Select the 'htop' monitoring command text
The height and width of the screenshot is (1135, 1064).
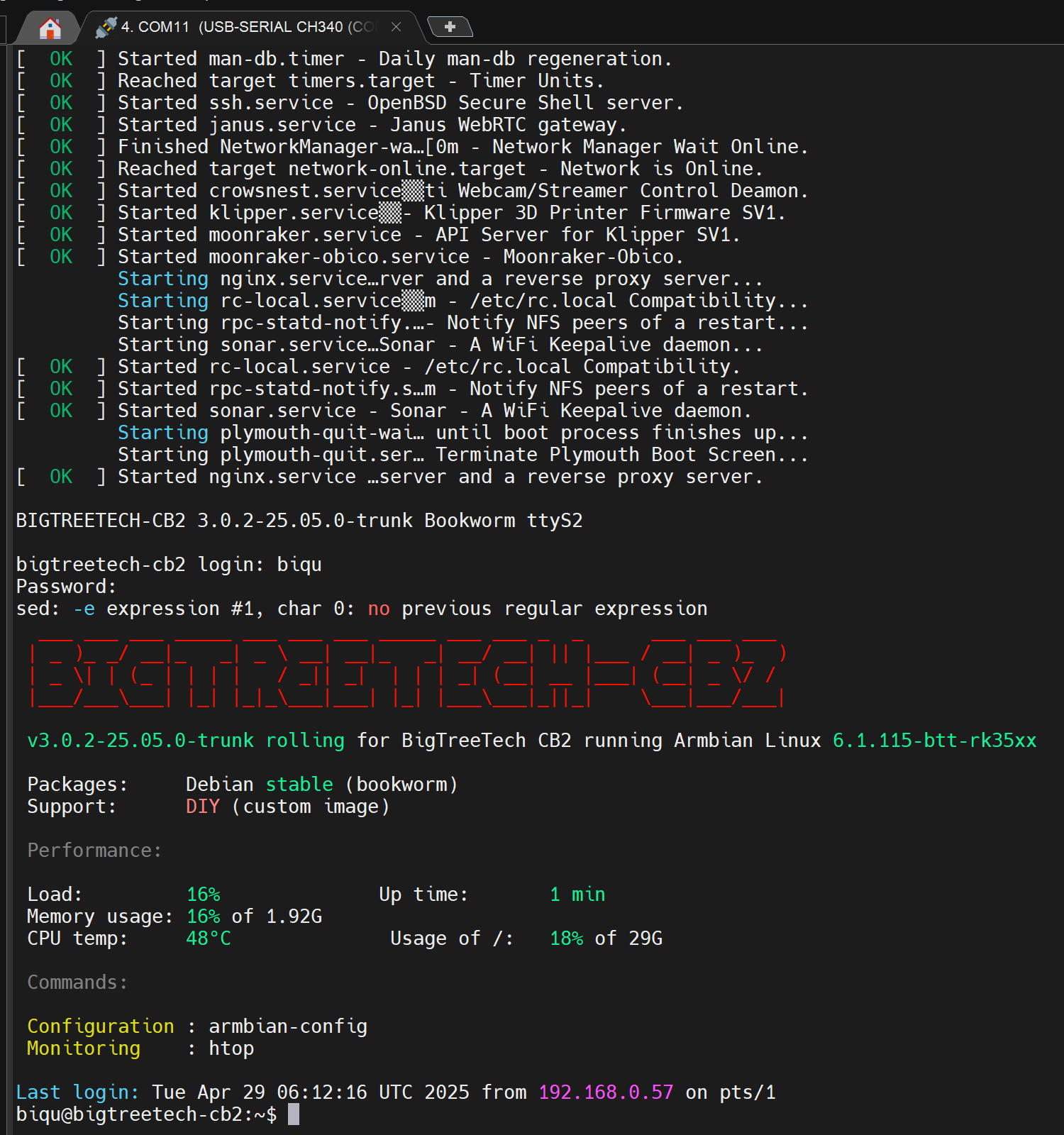coord(231,1048)
